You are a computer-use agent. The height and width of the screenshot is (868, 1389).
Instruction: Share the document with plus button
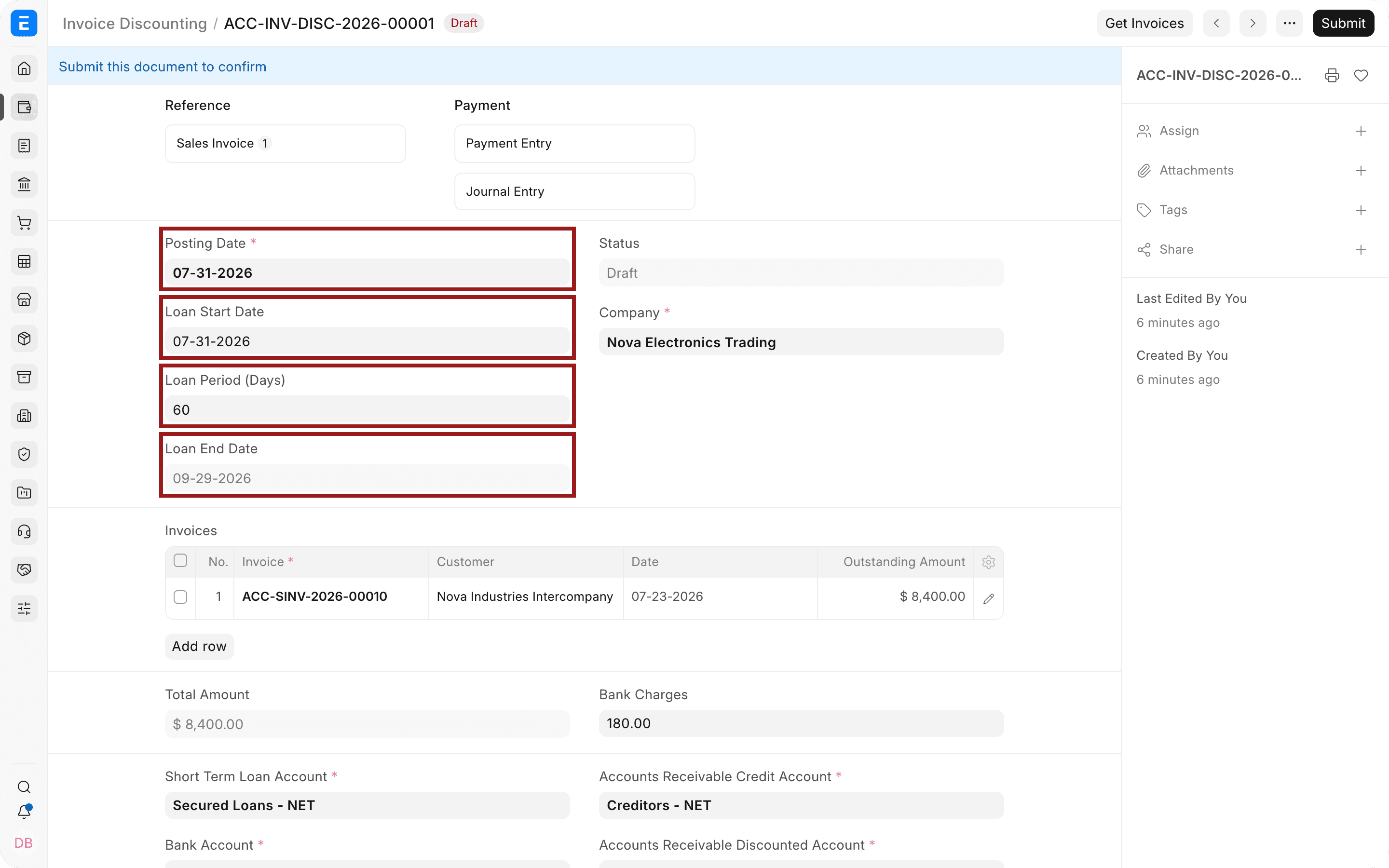pyautogui.click(x=1361, y=250)
